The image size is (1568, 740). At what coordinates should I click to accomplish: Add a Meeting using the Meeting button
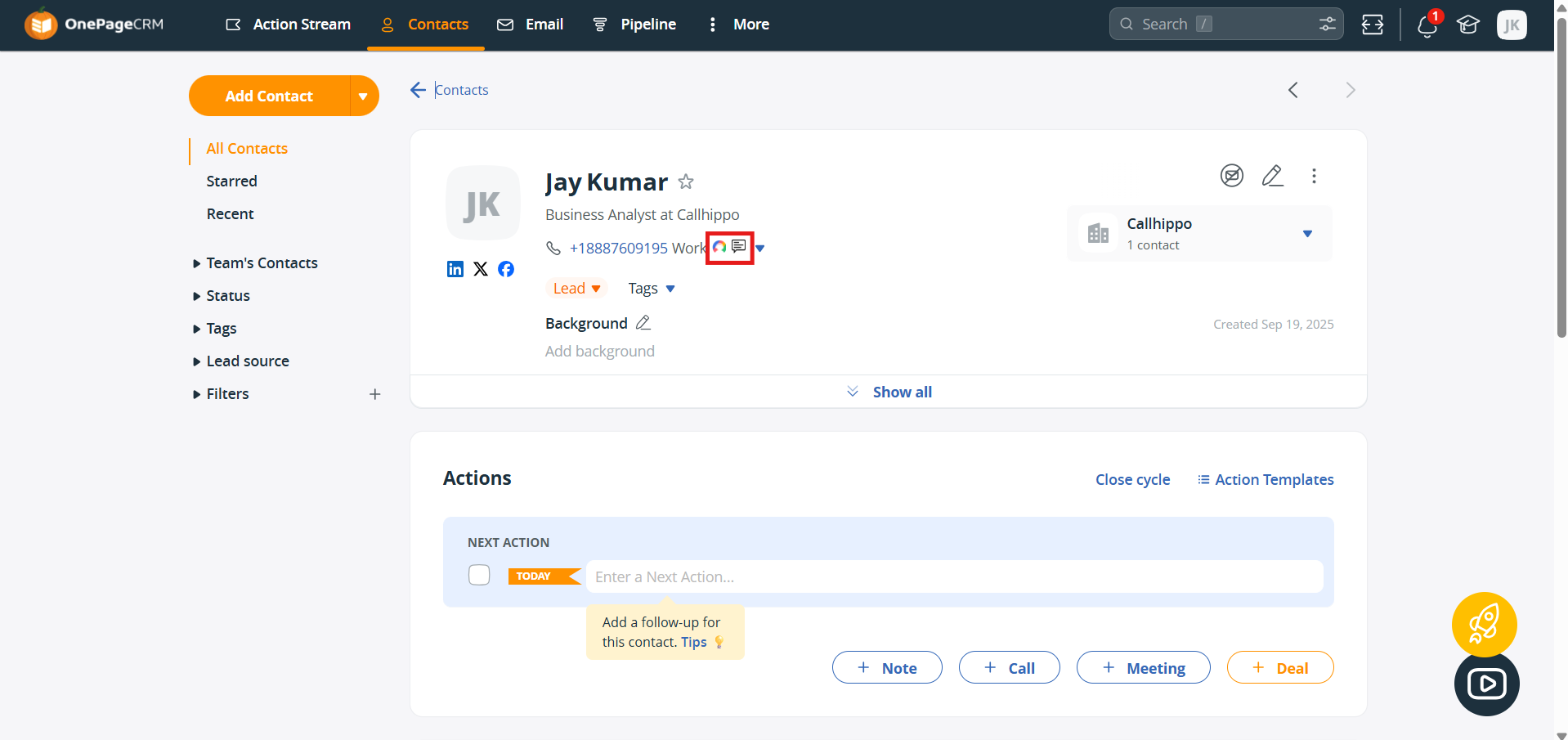point(1142,667)
